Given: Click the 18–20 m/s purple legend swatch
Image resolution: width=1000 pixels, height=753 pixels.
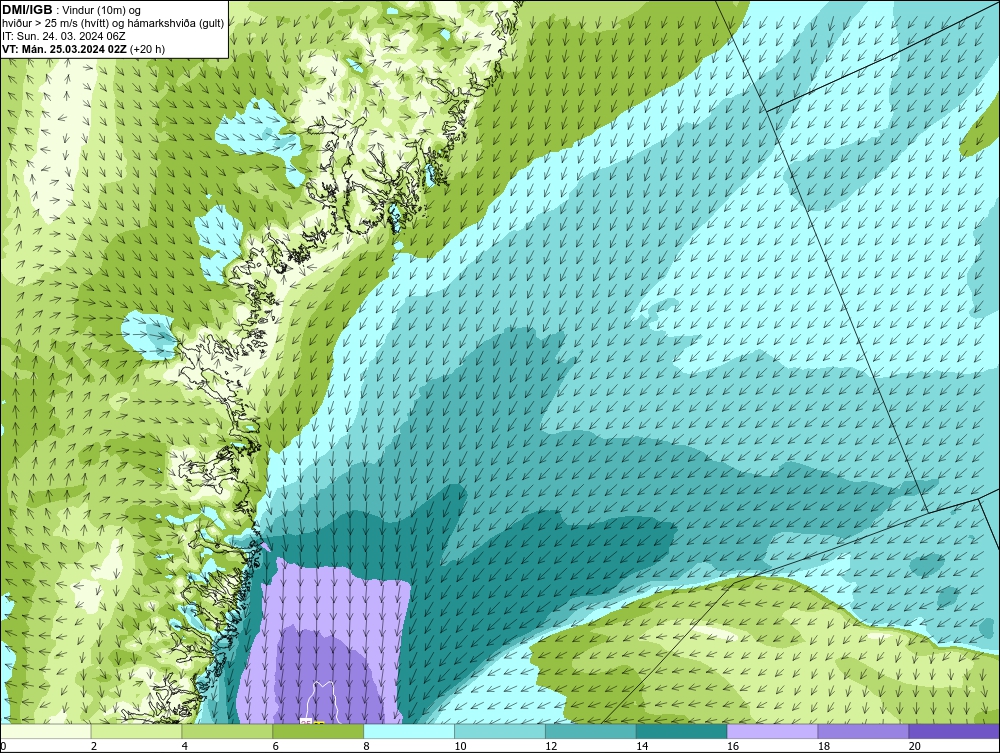Looking at the screenshot, I should tap(864, 731).
